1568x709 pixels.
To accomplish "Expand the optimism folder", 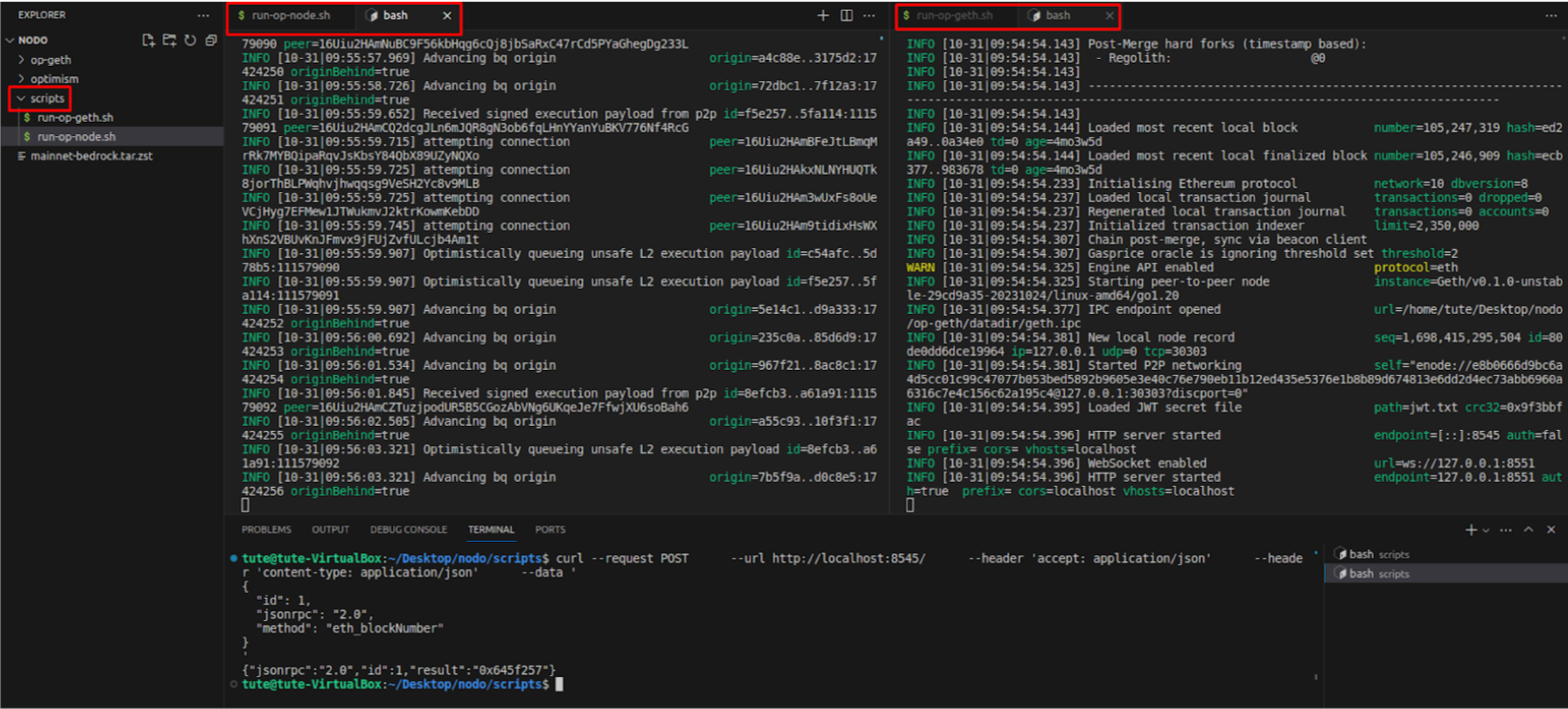I will tap(54, 79).
